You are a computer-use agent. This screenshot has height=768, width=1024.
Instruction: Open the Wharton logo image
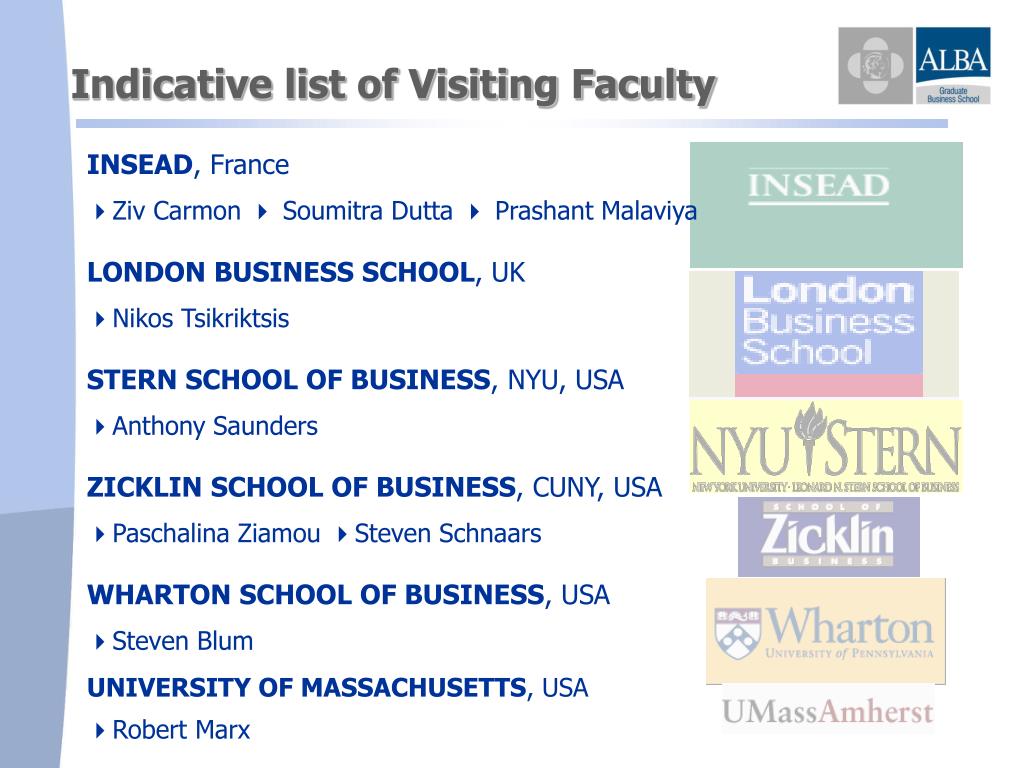coord(825,630)
